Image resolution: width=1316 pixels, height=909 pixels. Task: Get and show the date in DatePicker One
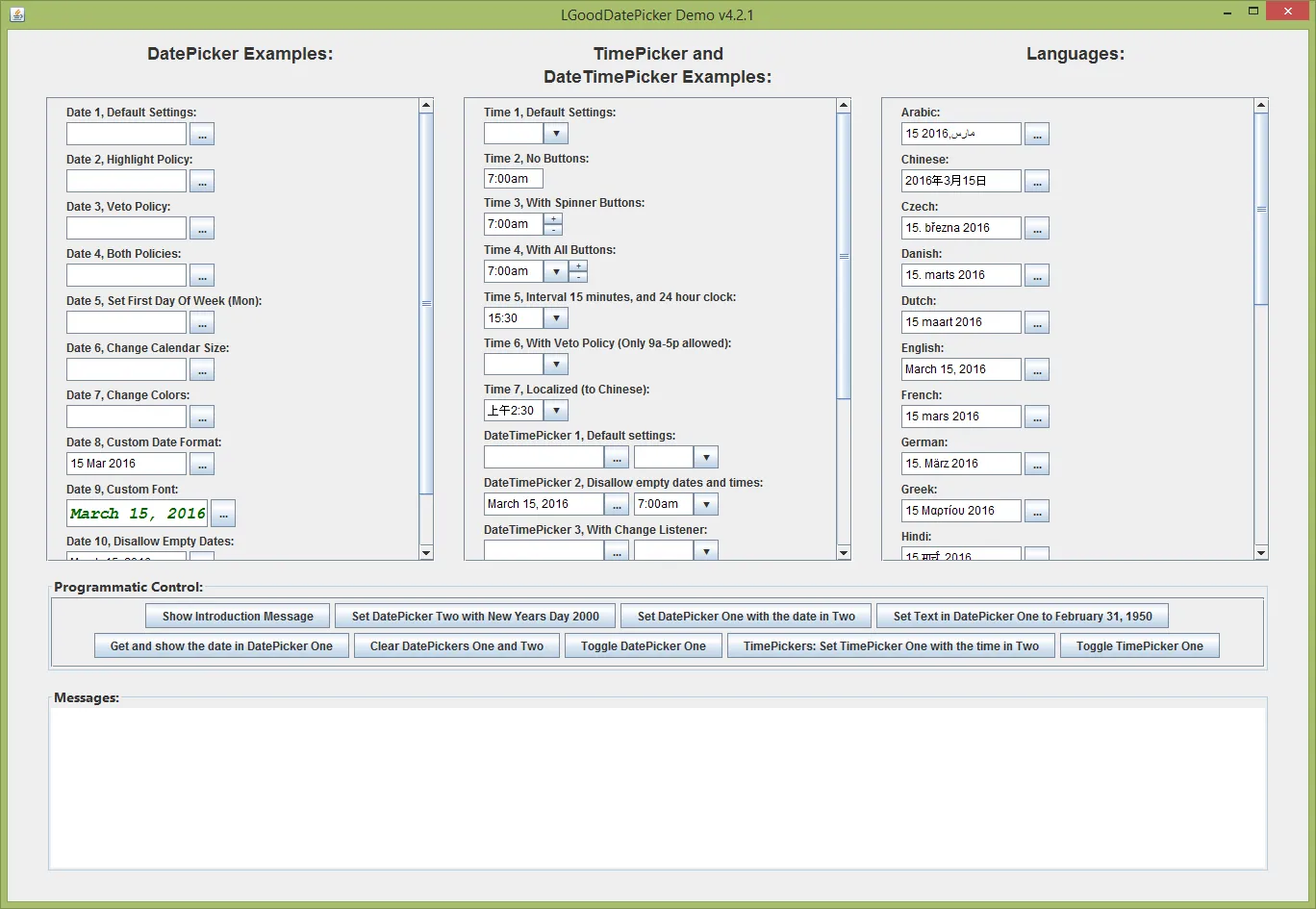[221, 646]
